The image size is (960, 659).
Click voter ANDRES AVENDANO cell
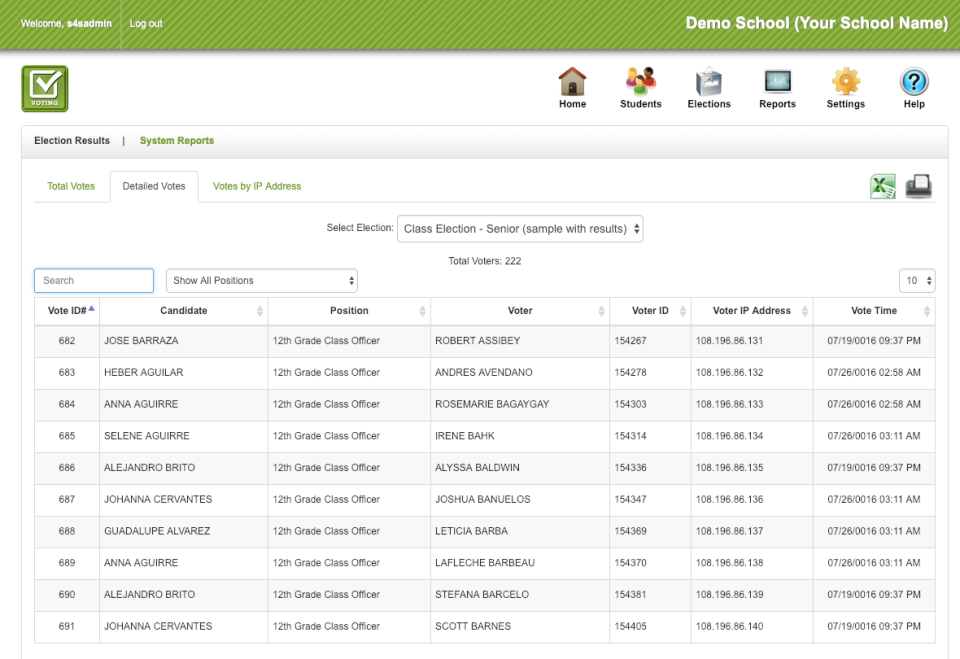point(520,372)
